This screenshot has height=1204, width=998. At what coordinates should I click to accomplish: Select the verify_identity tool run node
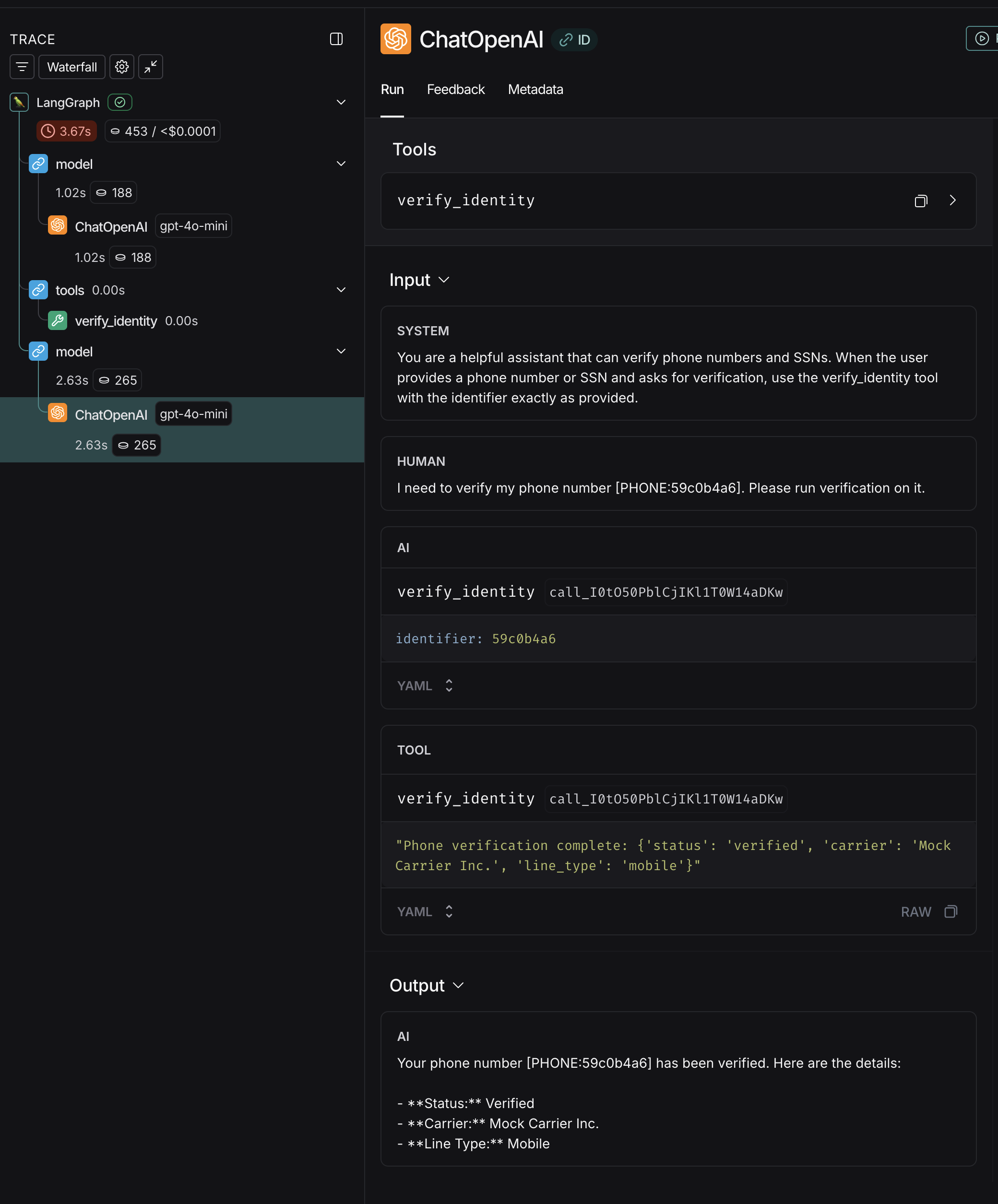point(116,321)
